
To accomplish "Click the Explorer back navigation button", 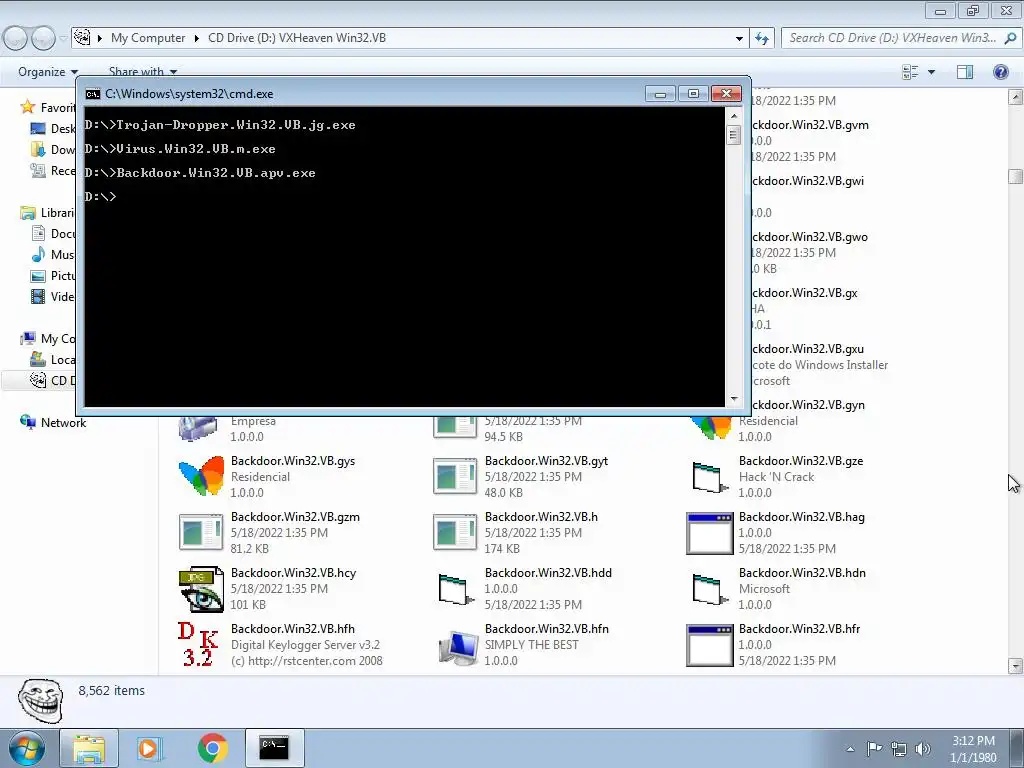I will (x=16, y=39).
